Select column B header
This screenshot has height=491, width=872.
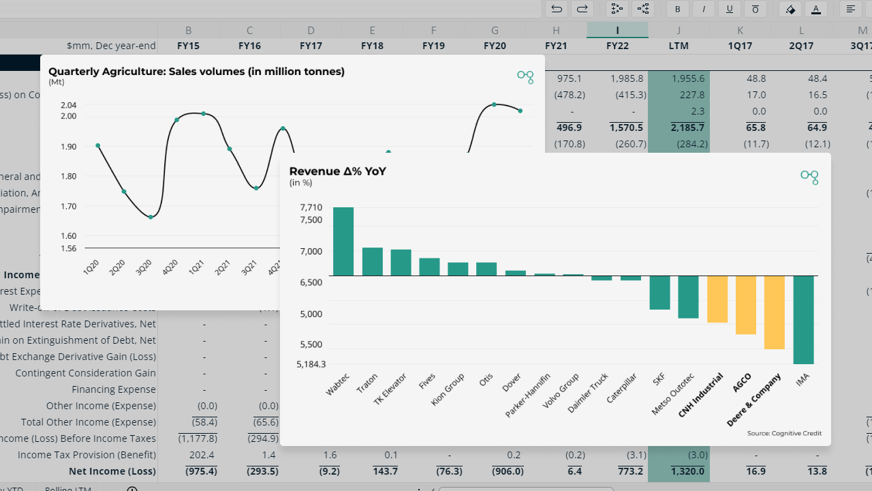click(x=189, y=30)
